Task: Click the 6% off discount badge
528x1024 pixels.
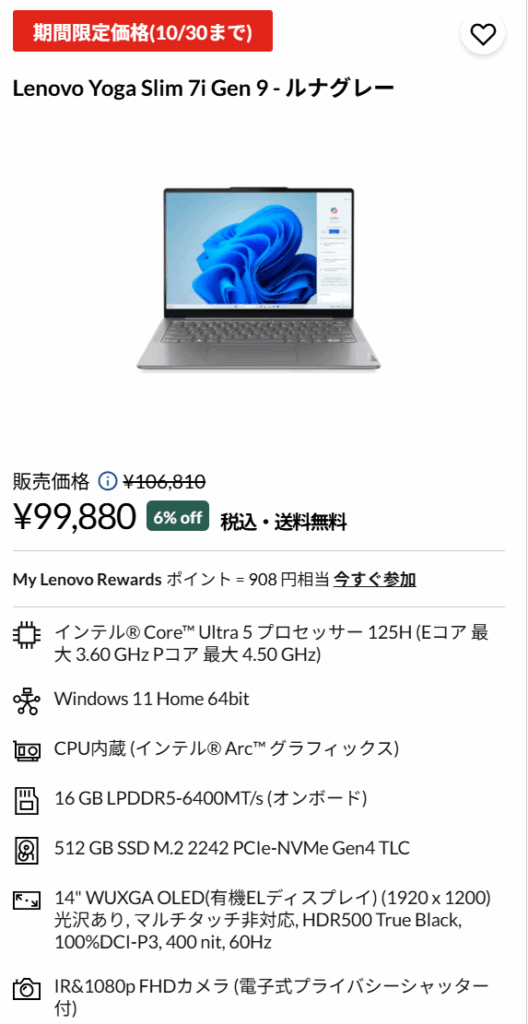Action: point(178,518)
